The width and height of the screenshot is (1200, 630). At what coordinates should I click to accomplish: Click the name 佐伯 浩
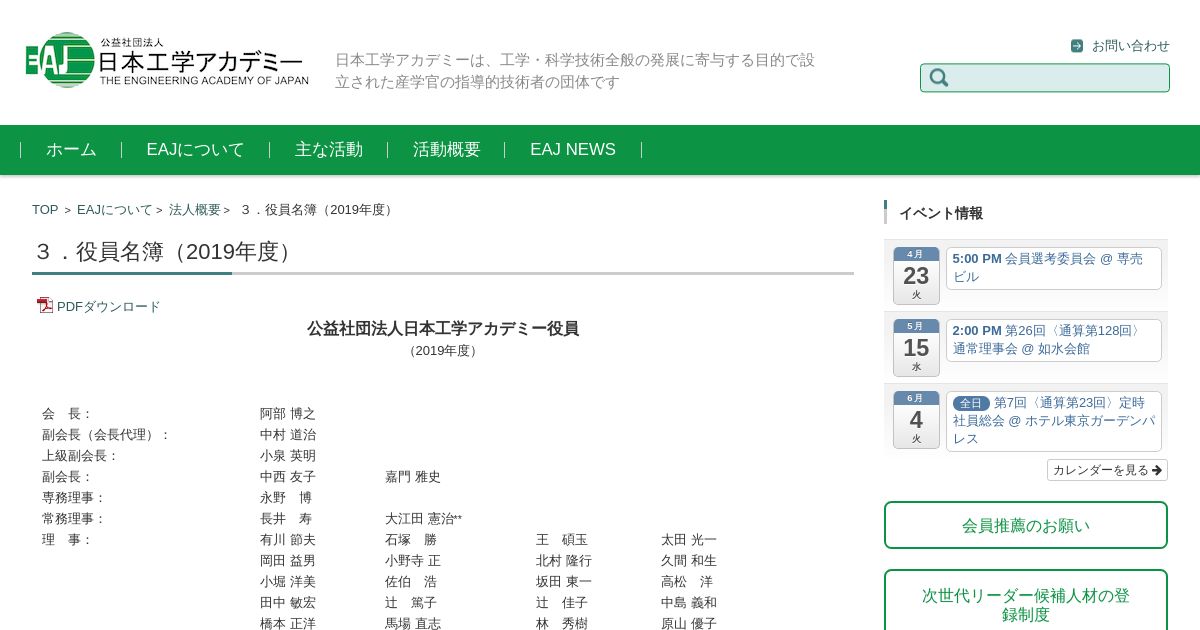411,582
